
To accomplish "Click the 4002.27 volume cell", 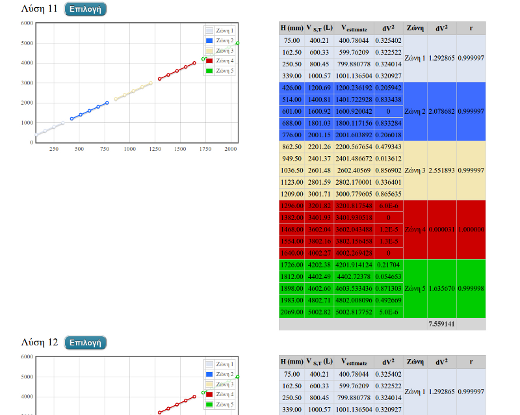I will [x=319, y=253].
